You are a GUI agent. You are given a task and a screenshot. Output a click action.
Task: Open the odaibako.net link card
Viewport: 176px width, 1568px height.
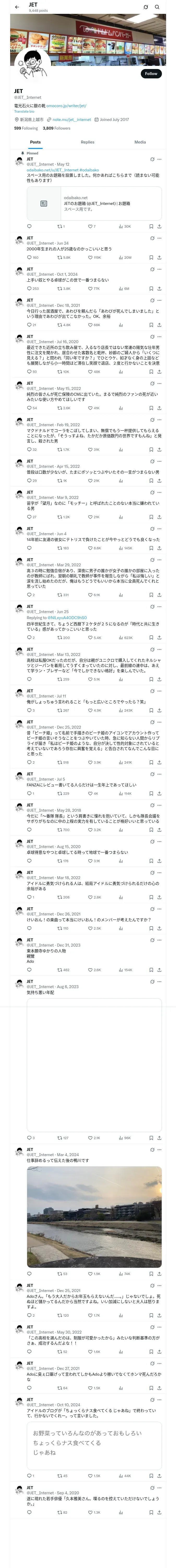(94, 203)
